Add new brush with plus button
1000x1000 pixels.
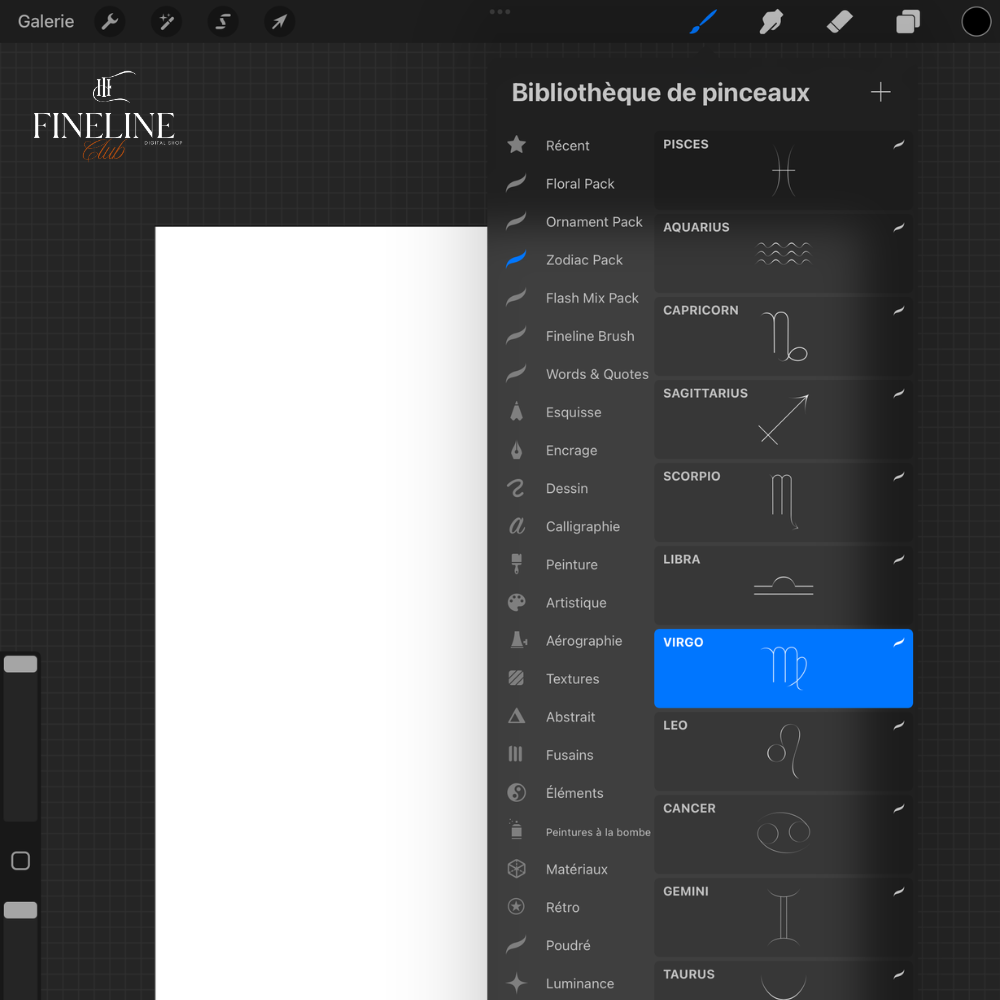(x=880, y=92)
